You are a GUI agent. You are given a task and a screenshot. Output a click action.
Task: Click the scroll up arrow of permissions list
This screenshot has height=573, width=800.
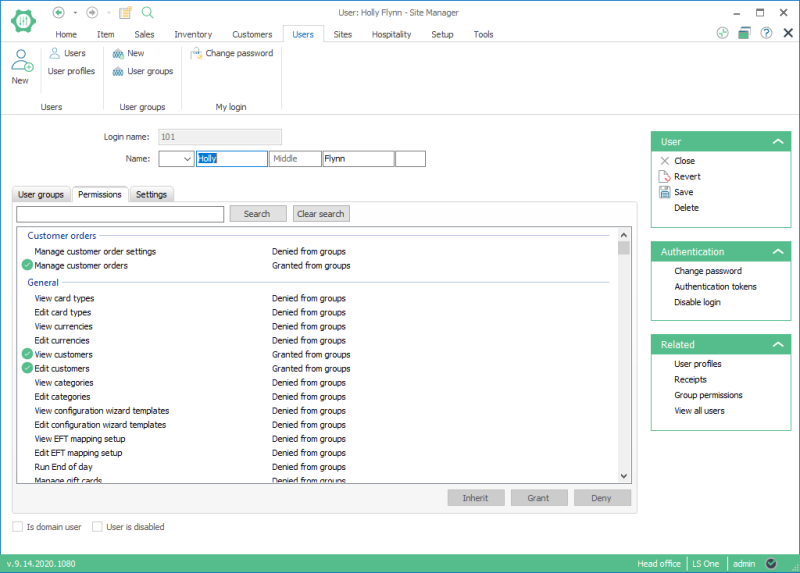[623, 235]
